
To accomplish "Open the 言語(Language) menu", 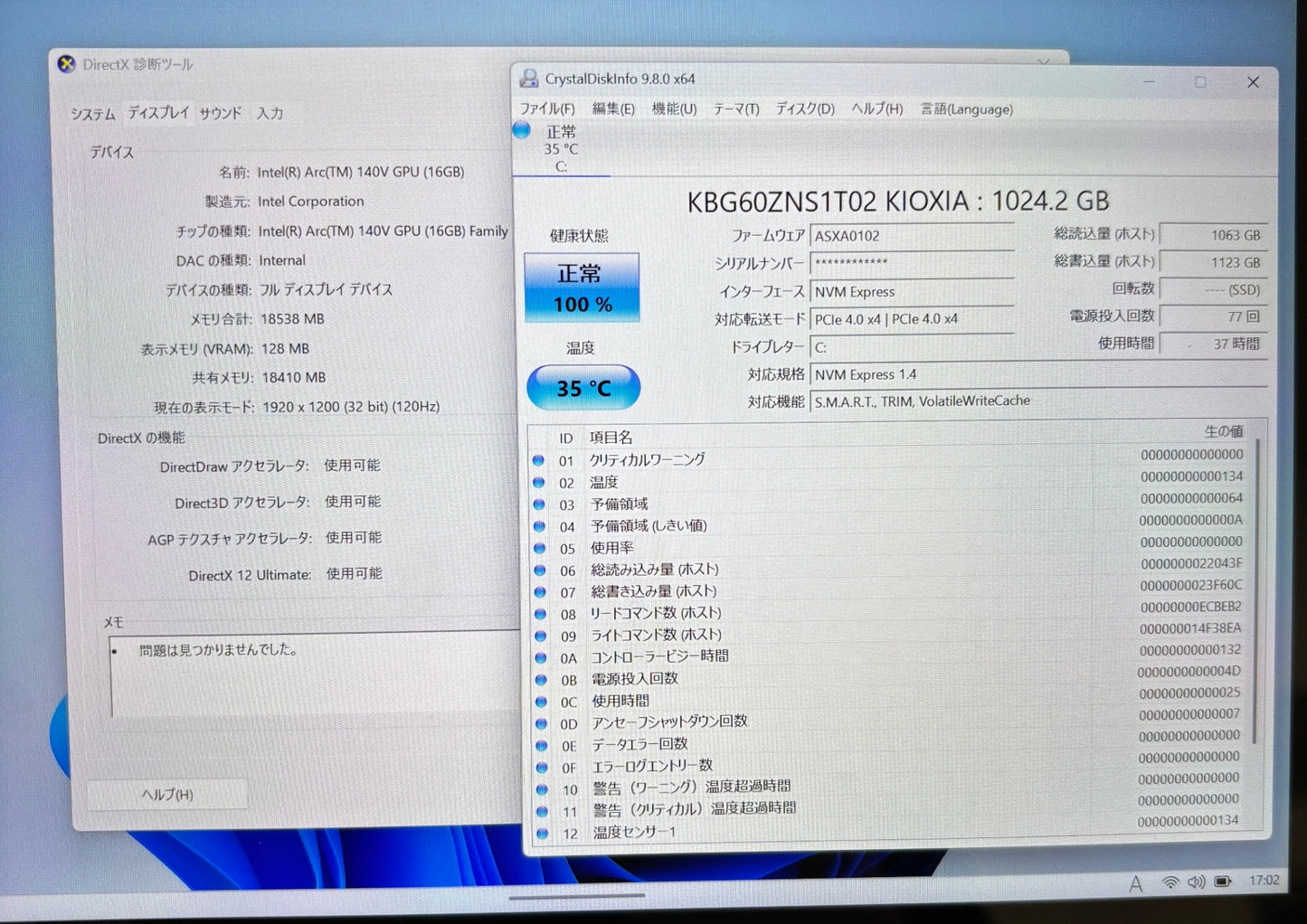I will pos(967,109).
